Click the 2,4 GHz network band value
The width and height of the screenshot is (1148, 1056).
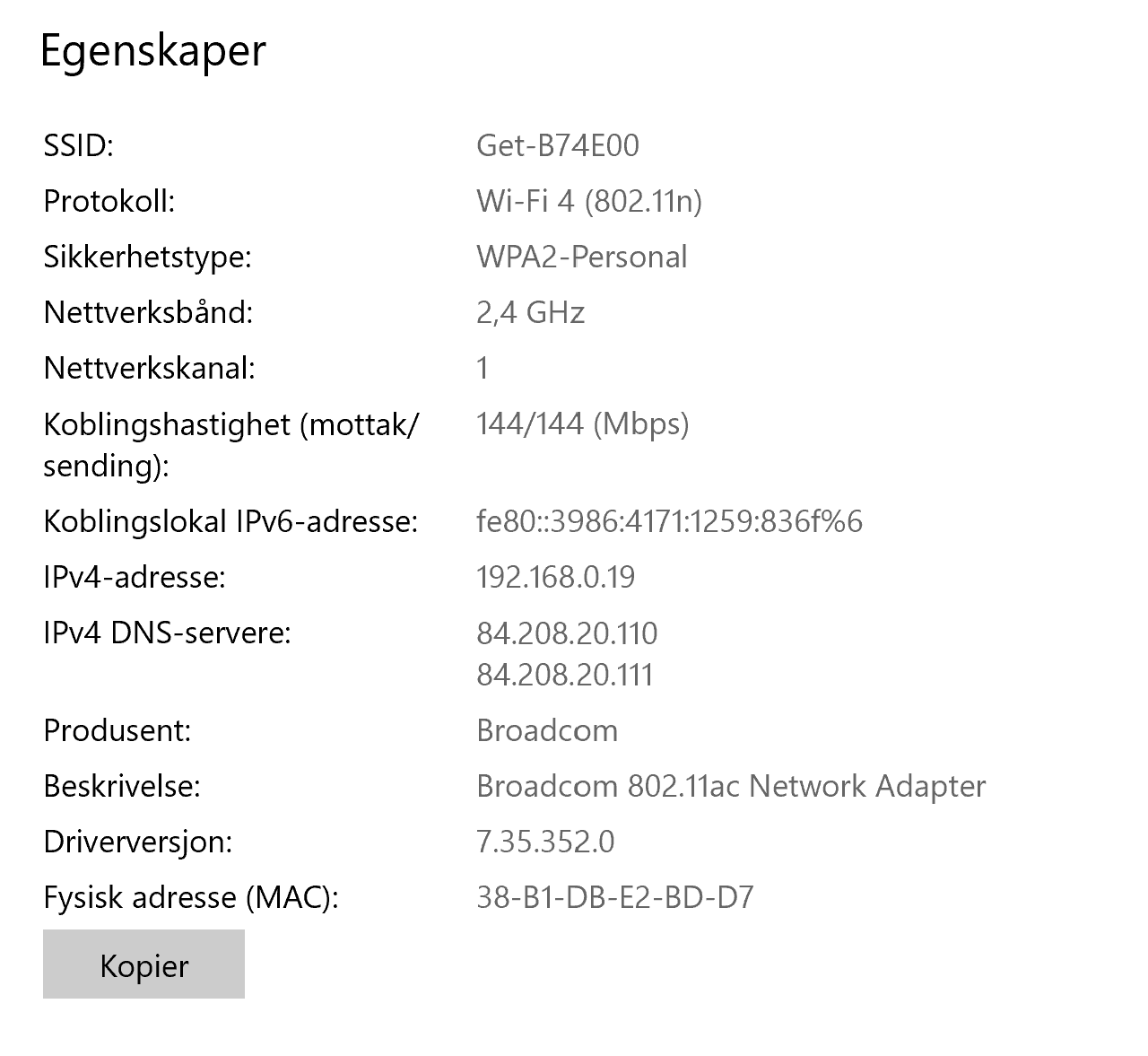(x=530, y=312)
